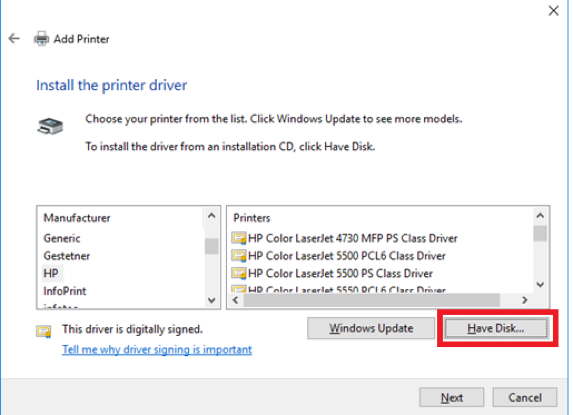Image resolution: width=573 pixels, height=415 pixels.
Task: Click the back arrow icon
Action: (14, 38)
